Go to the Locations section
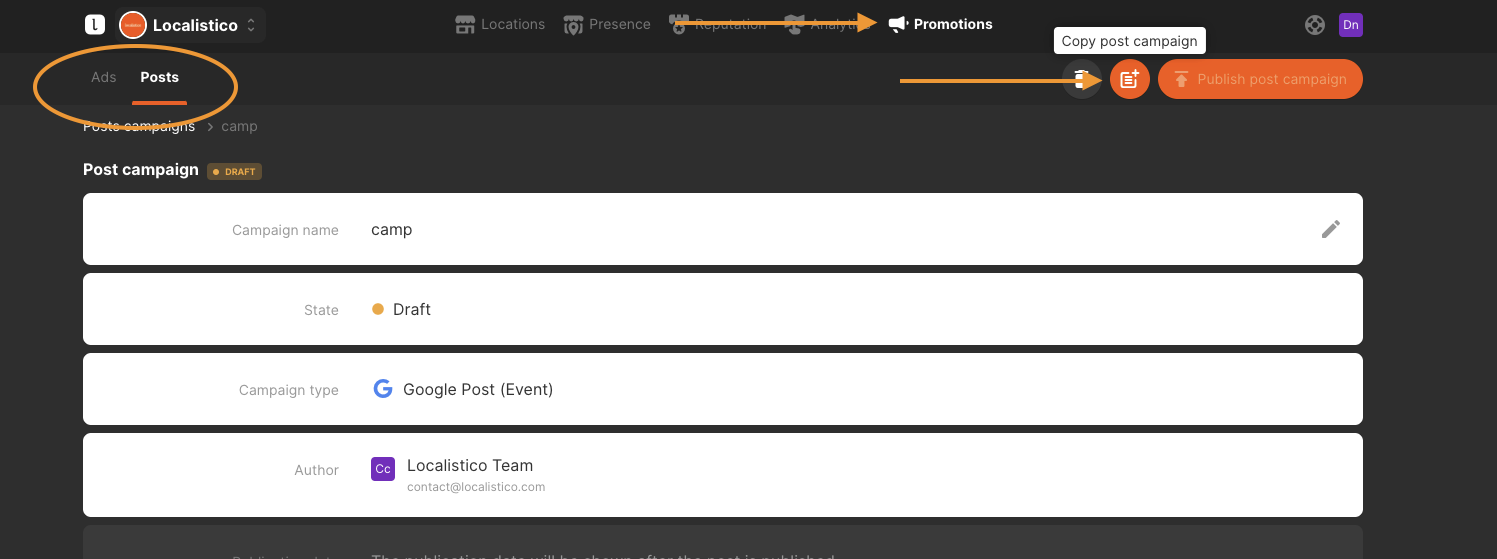 coord(500,24)
